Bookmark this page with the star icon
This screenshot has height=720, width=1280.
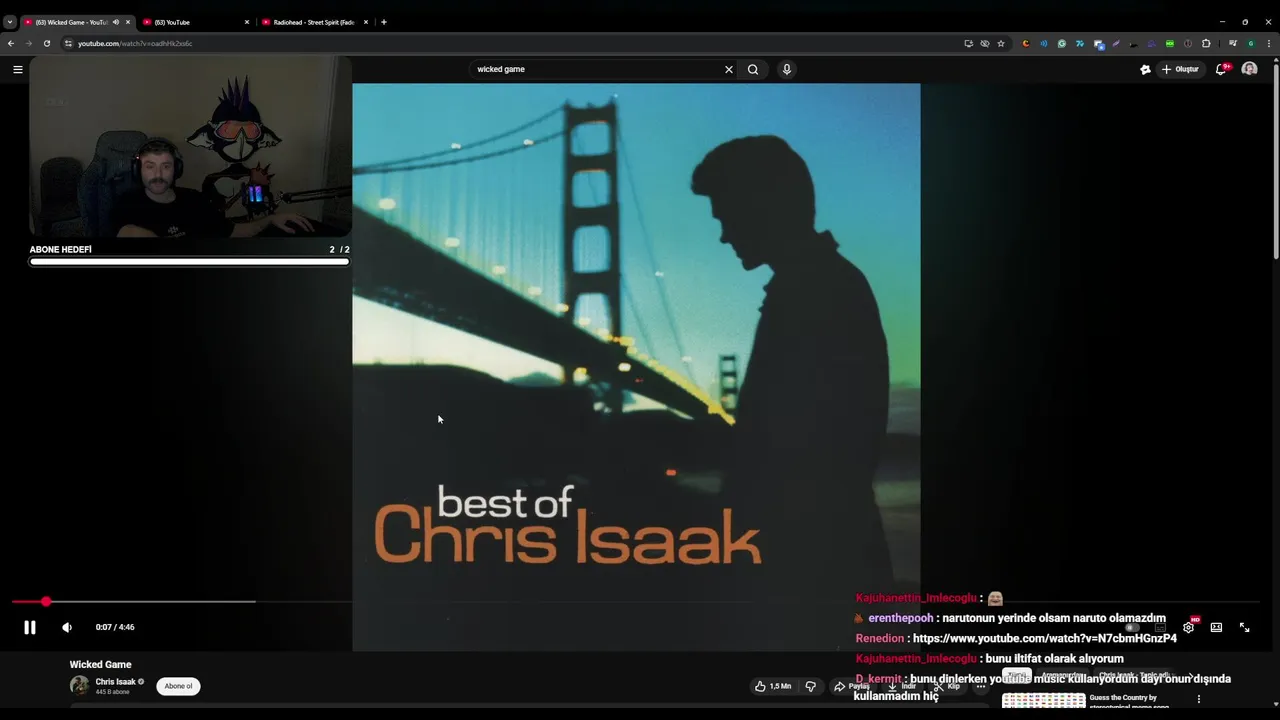point(1001,43)
